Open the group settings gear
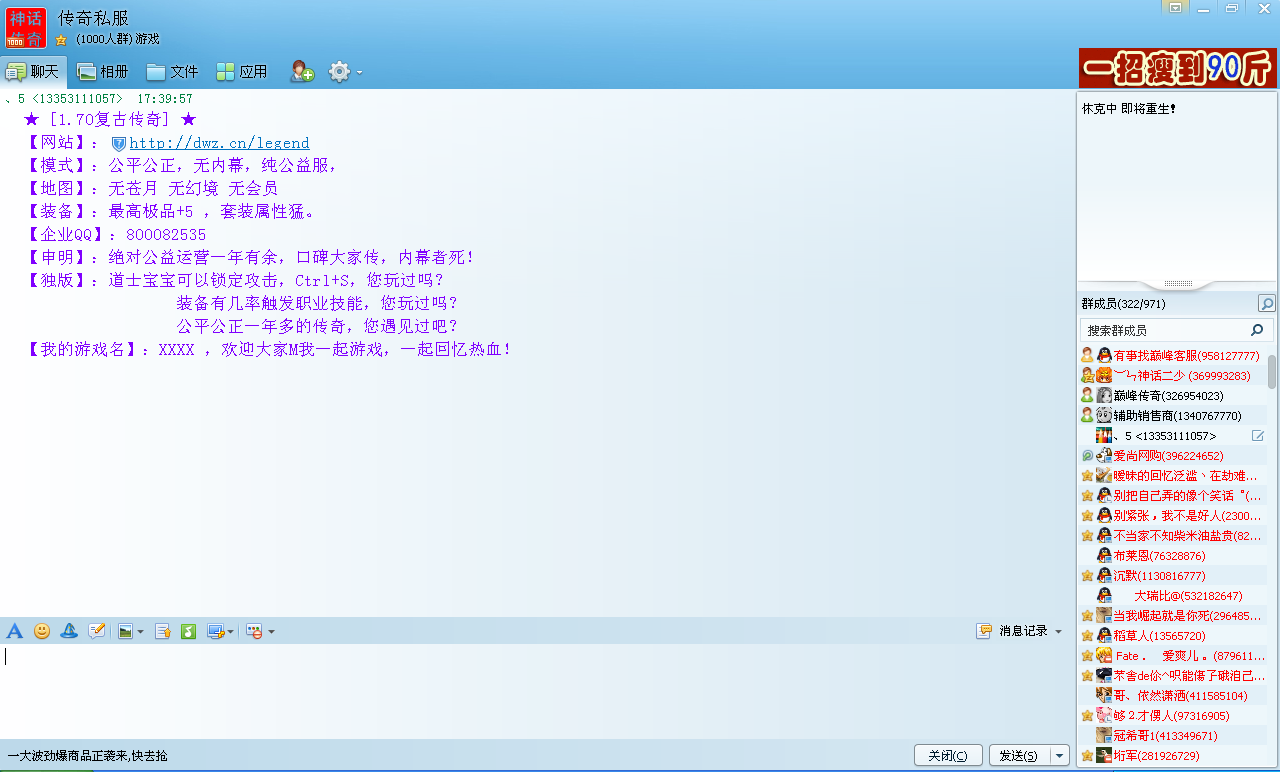Viewport: 1280px width, 772px height. (340, 72)
